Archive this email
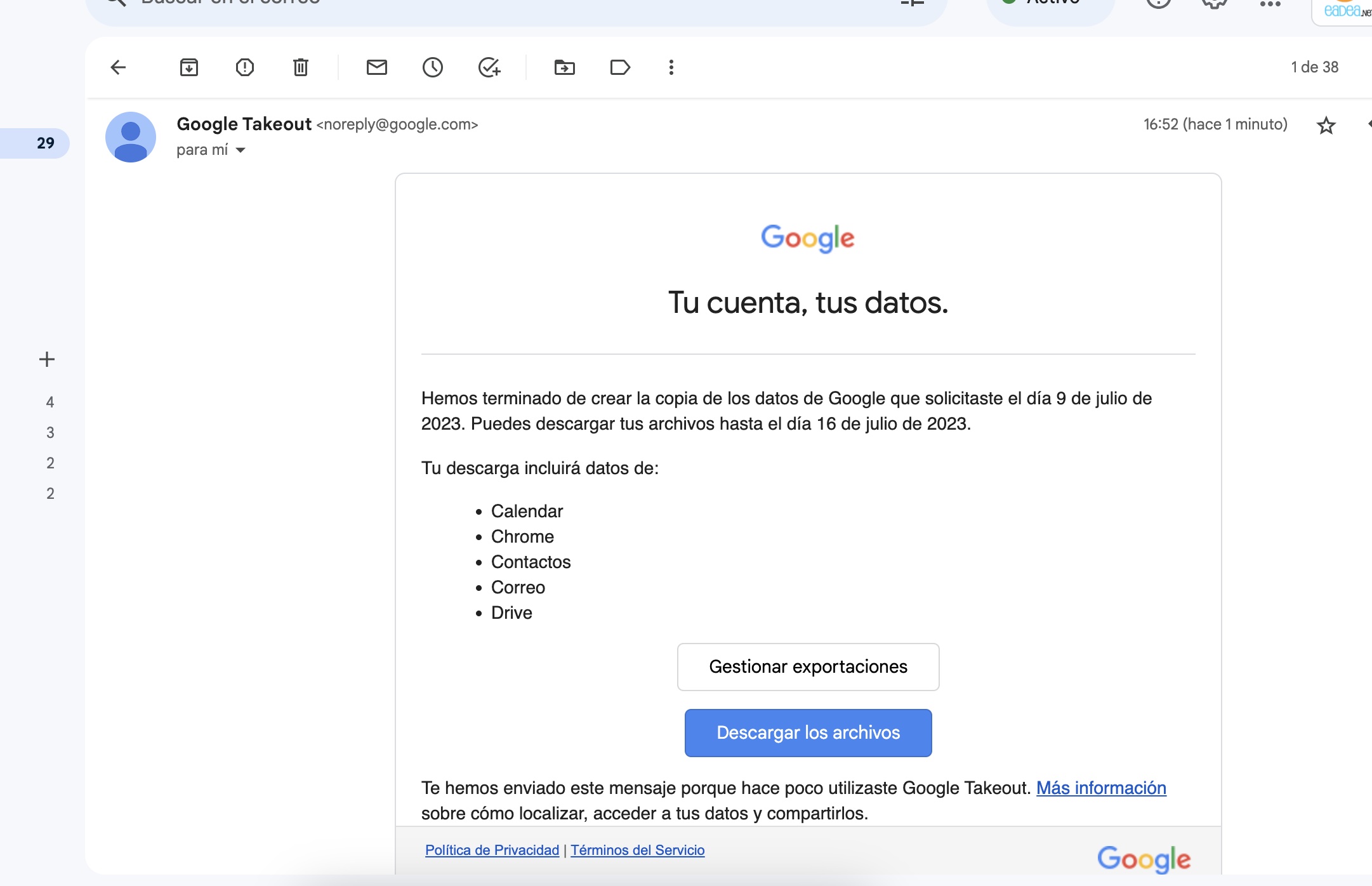This screenshot has height=886, width=1372. coord(189,67)
